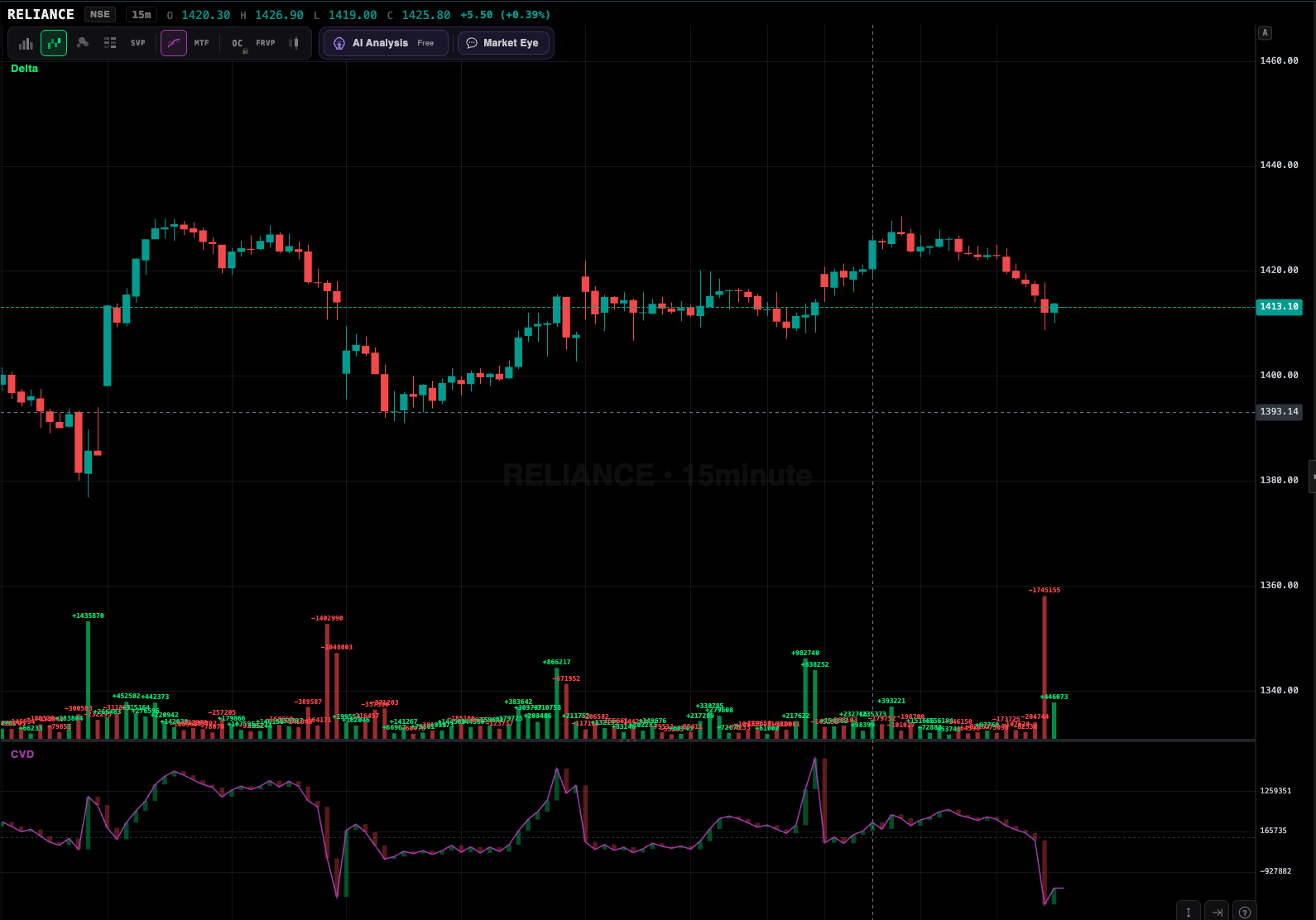Screen dimensions: 1316x920
Task: Click the locked OC tool
Action: tap(238, 44)
